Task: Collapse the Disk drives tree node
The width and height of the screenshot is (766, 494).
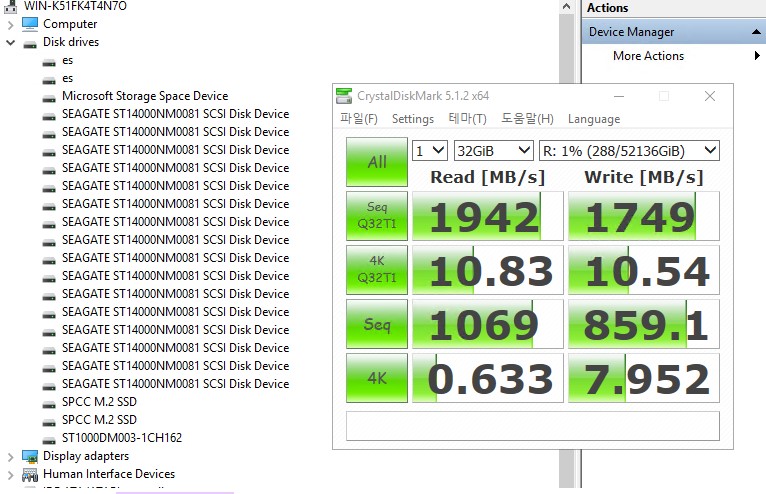Action: [x=11, y=42]
